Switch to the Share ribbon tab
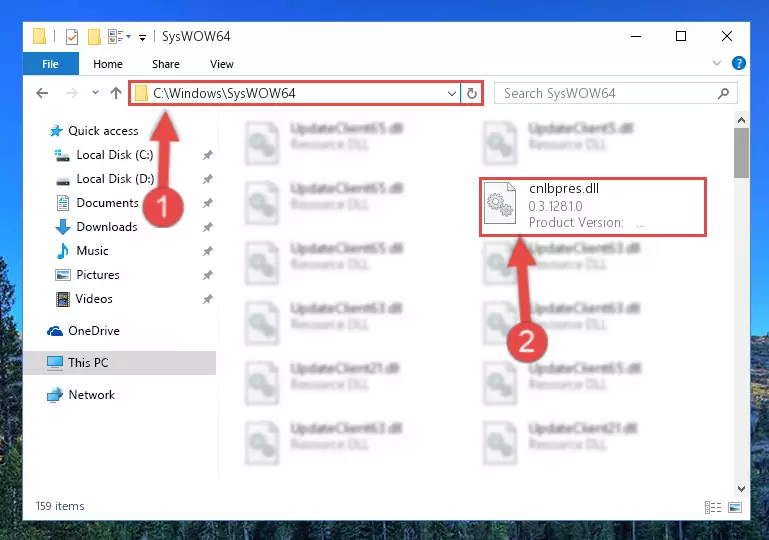The image size is (769, 540). pos(166,64)
